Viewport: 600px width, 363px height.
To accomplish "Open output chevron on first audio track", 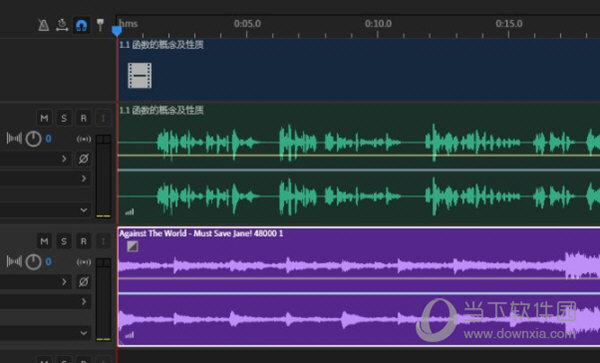I will 83,178.
